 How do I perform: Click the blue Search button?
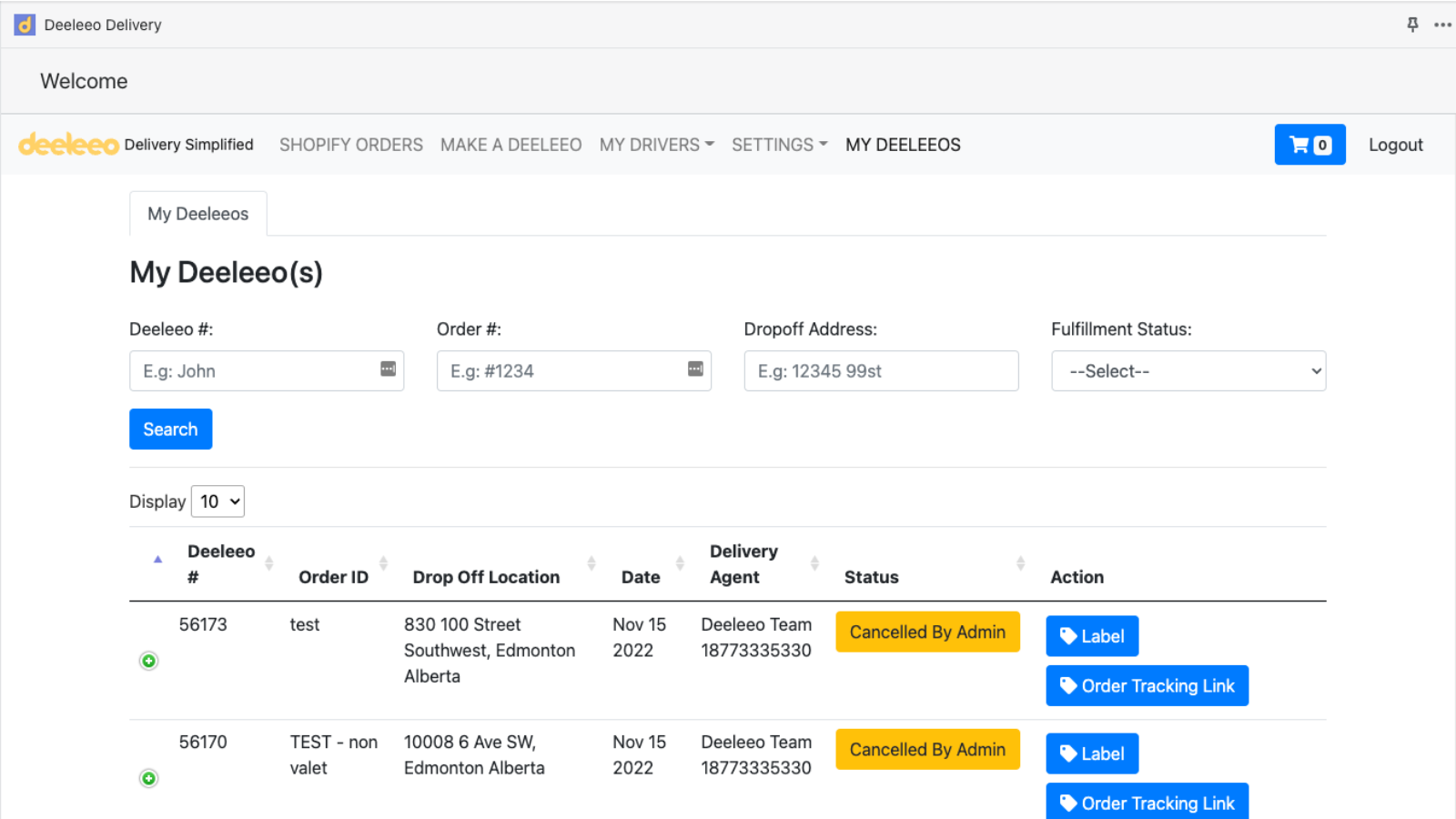point(171,430)
